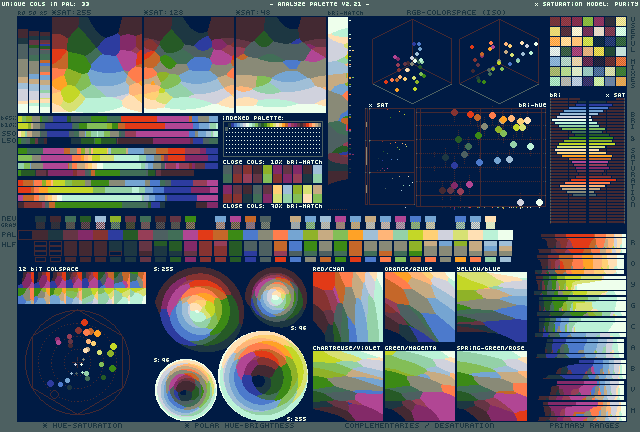Select the left RGB colorspace cube
Screen dimensions: 640x432
point(412,61)
